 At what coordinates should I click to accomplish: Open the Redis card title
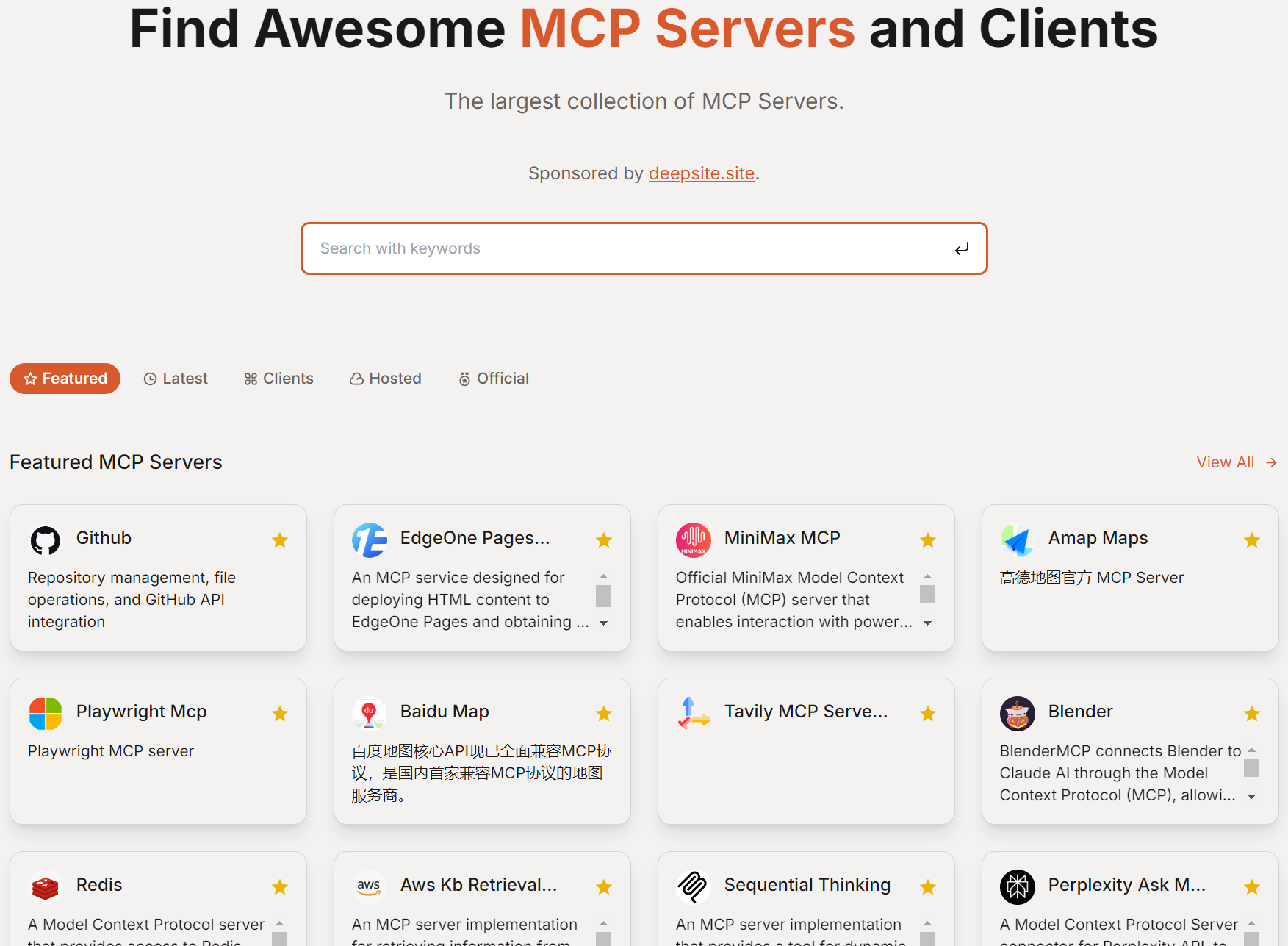(99, 885)
